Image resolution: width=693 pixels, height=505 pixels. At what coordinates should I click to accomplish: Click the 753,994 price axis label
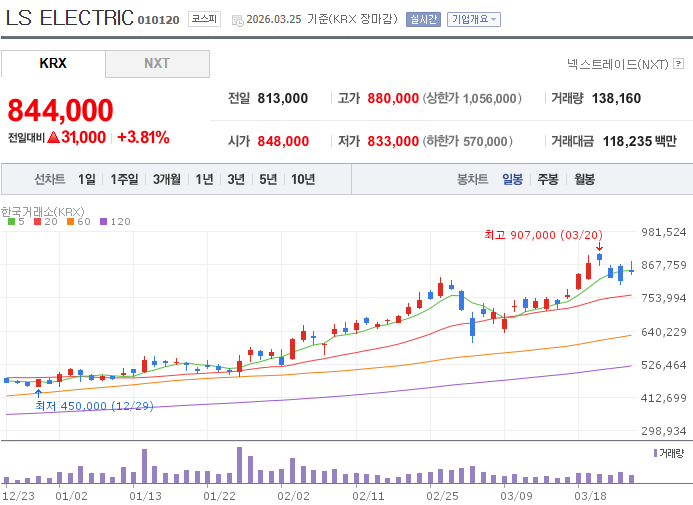(x=664, y=298)
